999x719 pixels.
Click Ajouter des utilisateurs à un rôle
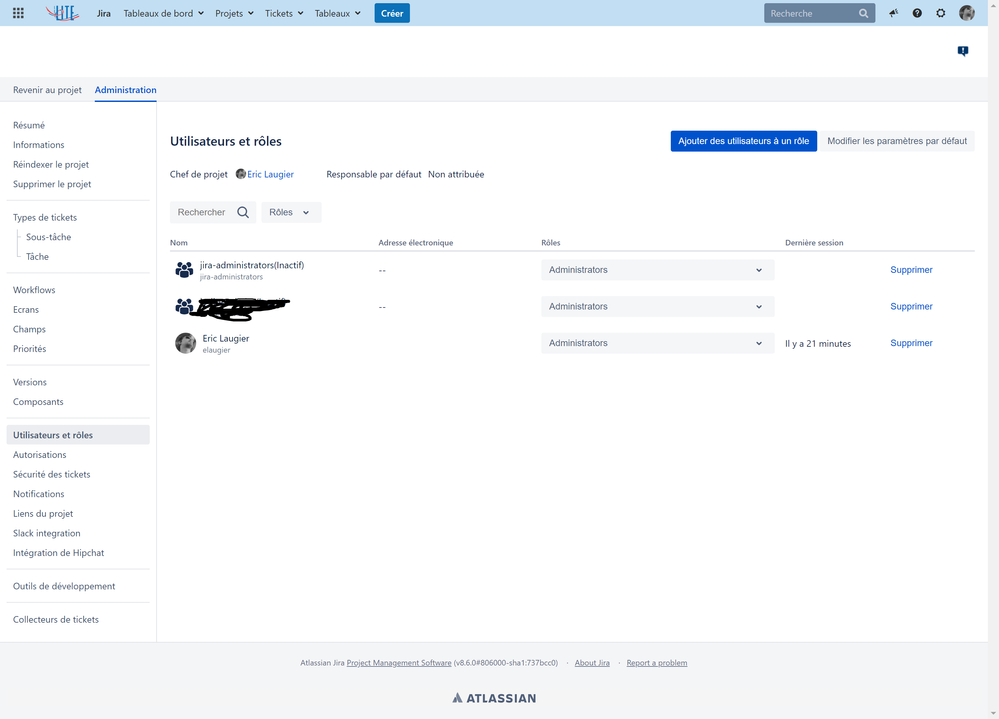(744, 141)
